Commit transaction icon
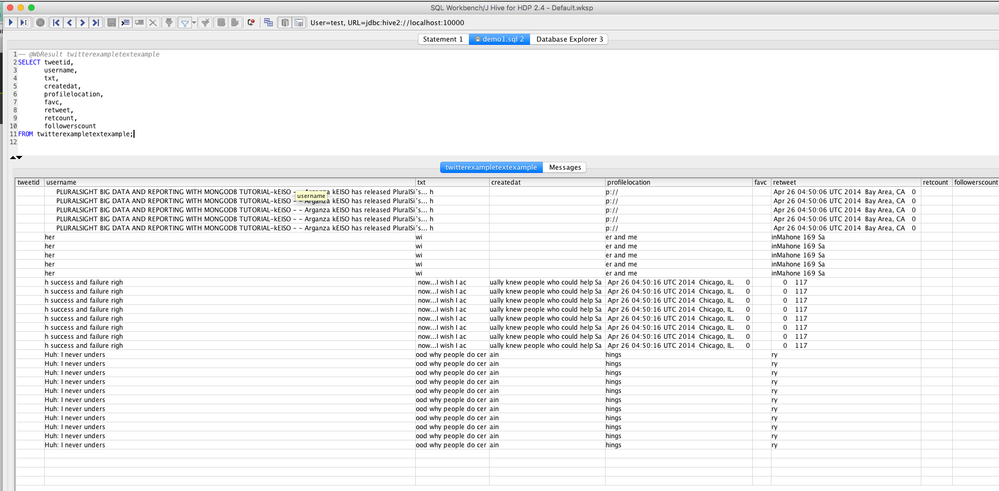 coord(221,22)
